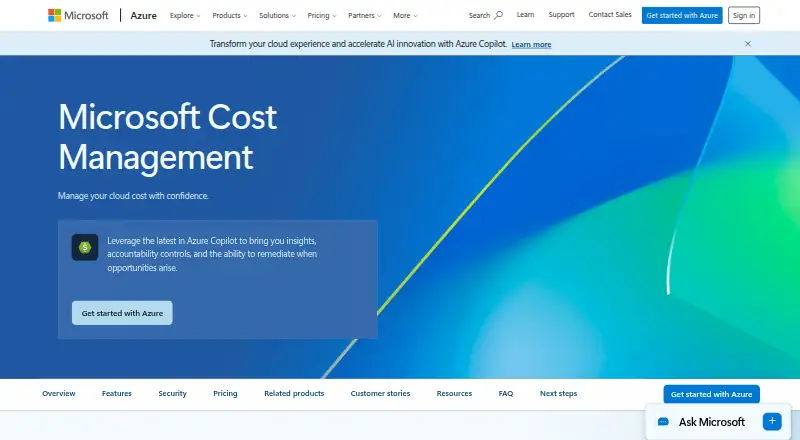Image resolution: width=800 pixels, height=440 pixels.
Task: Select Pricing in the section navigation
Action: [x=225, y=394]
